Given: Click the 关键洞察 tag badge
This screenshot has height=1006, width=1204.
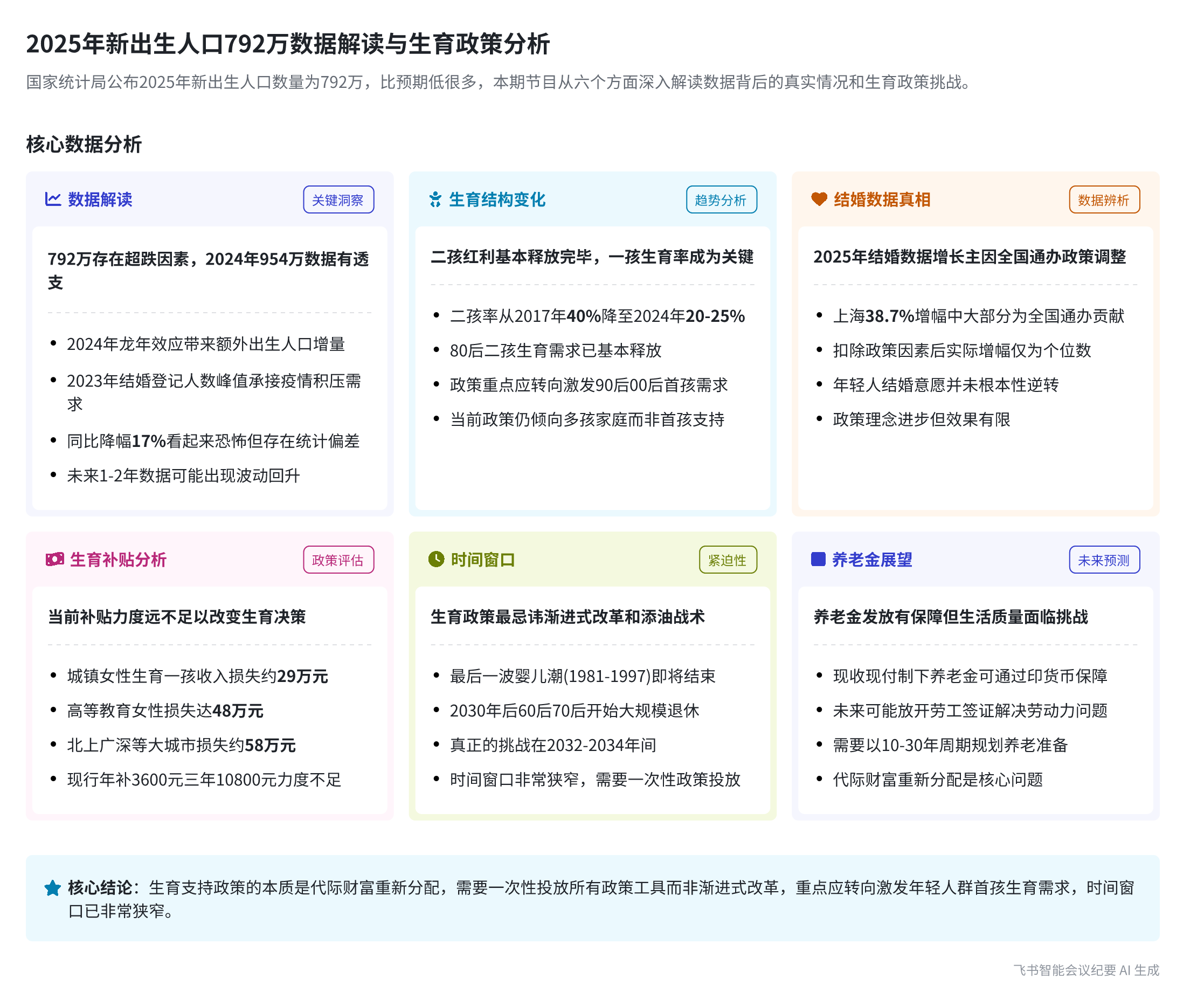Looking at the screenshot, I should click(338, 200).
